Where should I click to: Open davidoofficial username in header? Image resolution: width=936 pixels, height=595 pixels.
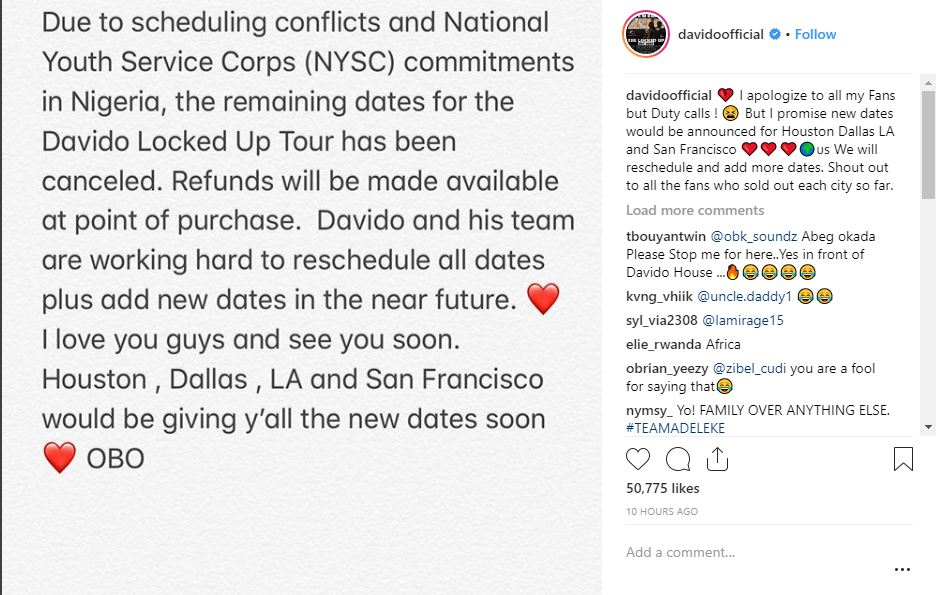tap(712, 34)
